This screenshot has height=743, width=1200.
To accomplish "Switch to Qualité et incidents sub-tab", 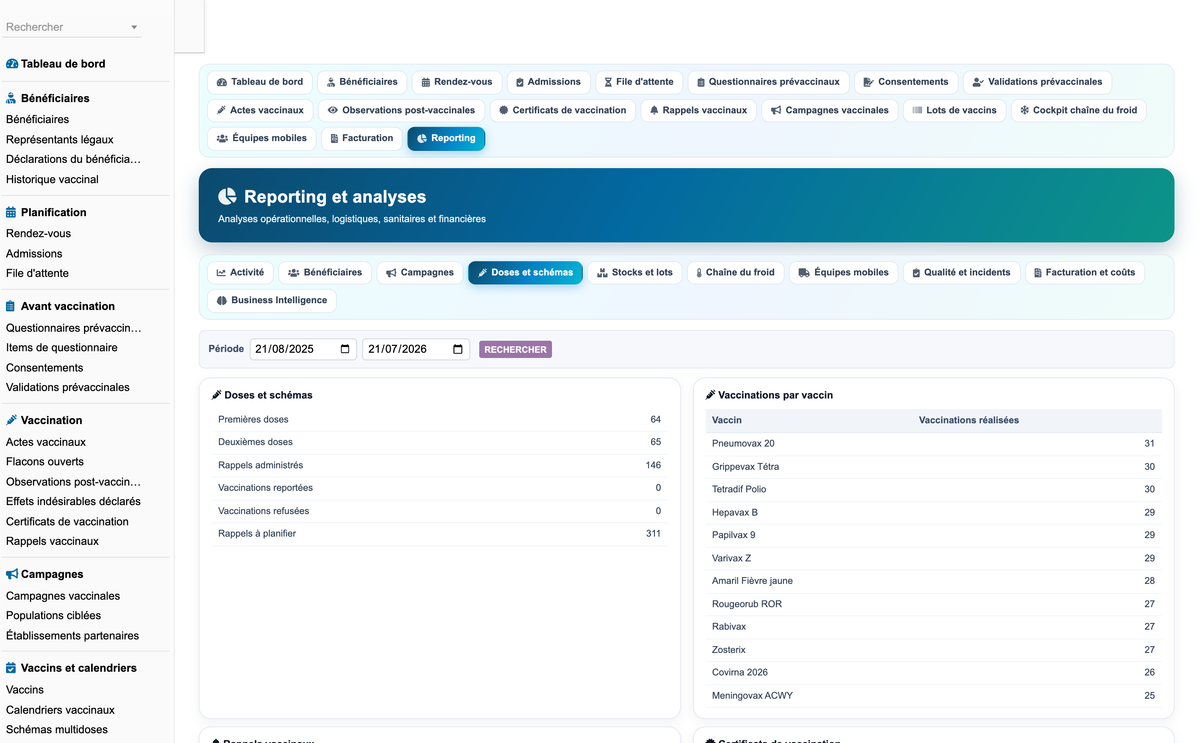I will (x=962, y=272).
